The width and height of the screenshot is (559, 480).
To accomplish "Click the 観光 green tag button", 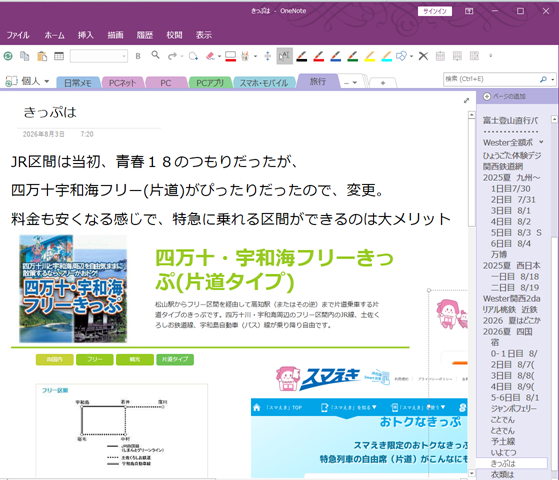I will (135, 359).
